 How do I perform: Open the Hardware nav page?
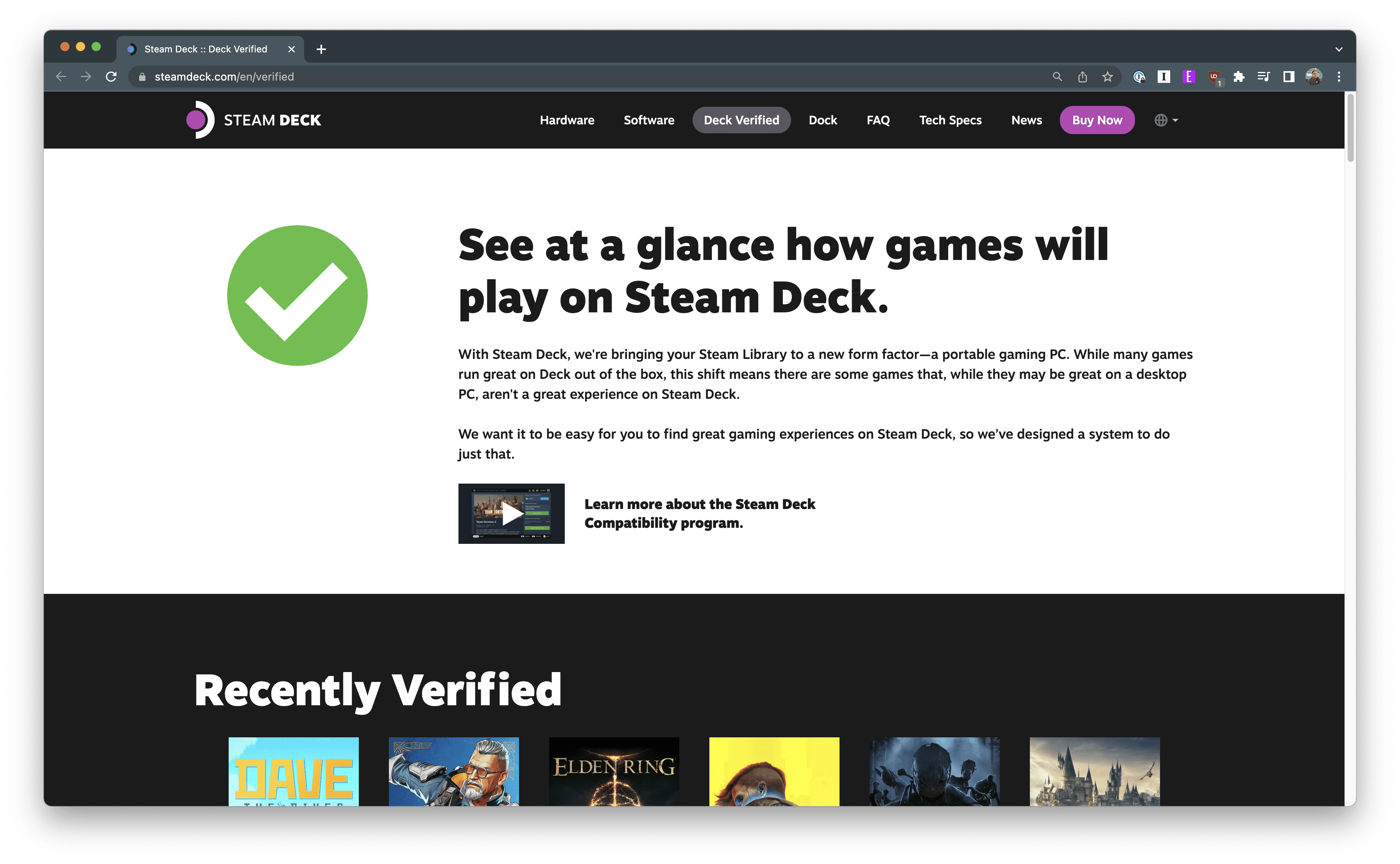tap(567, 120)
